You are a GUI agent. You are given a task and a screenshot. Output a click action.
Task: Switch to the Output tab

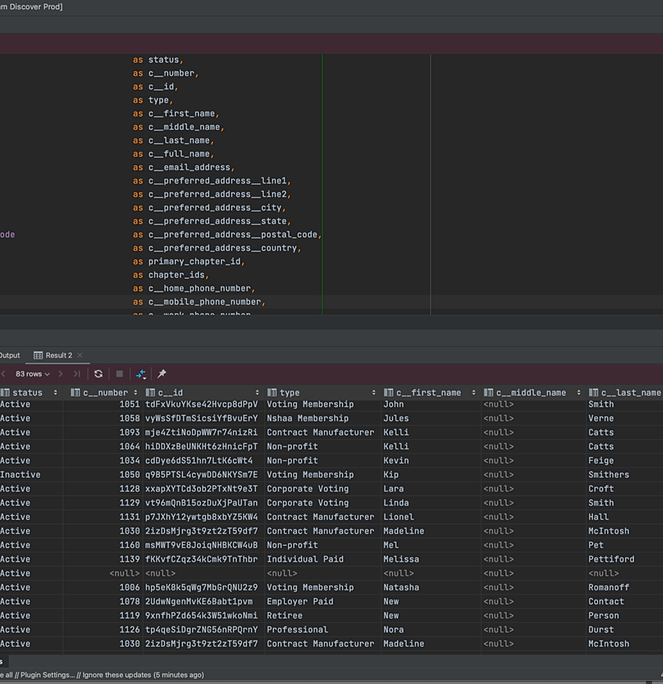(10, 355)
